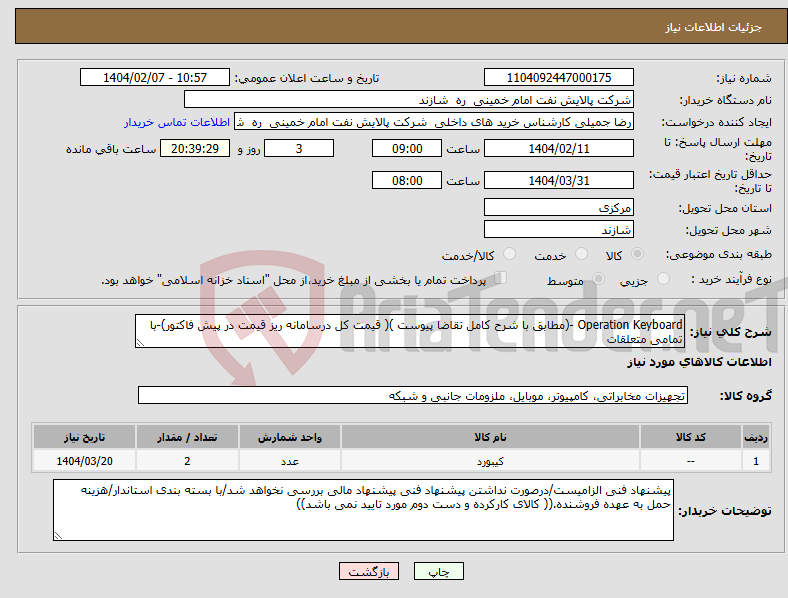Click the Operation Keyboard description text area
Viewport: 788px width, 598px height.
click(x=410, y=331)
